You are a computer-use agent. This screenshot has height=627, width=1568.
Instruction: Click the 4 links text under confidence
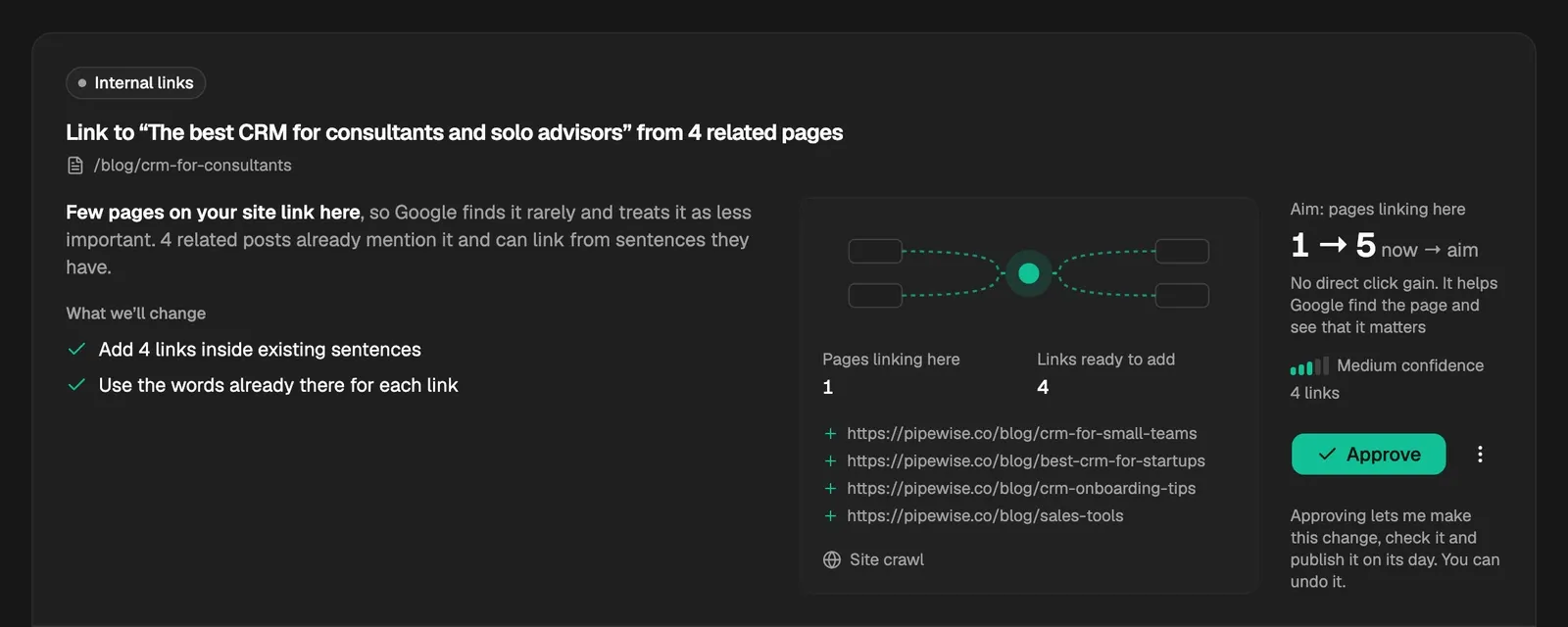(1314, 393)
